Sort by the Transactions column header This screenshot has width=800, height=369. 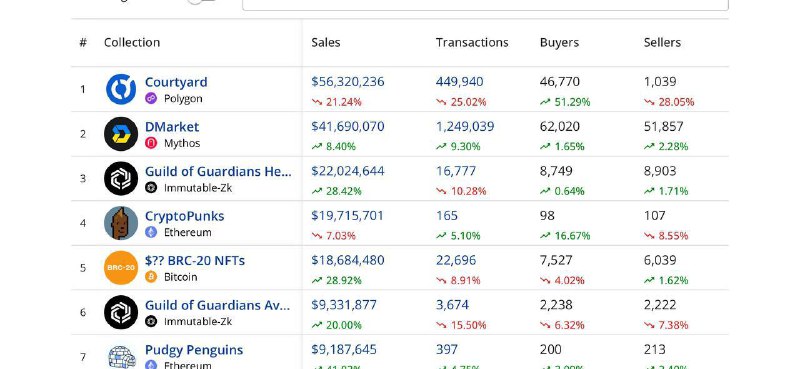(x=472, y=42)
